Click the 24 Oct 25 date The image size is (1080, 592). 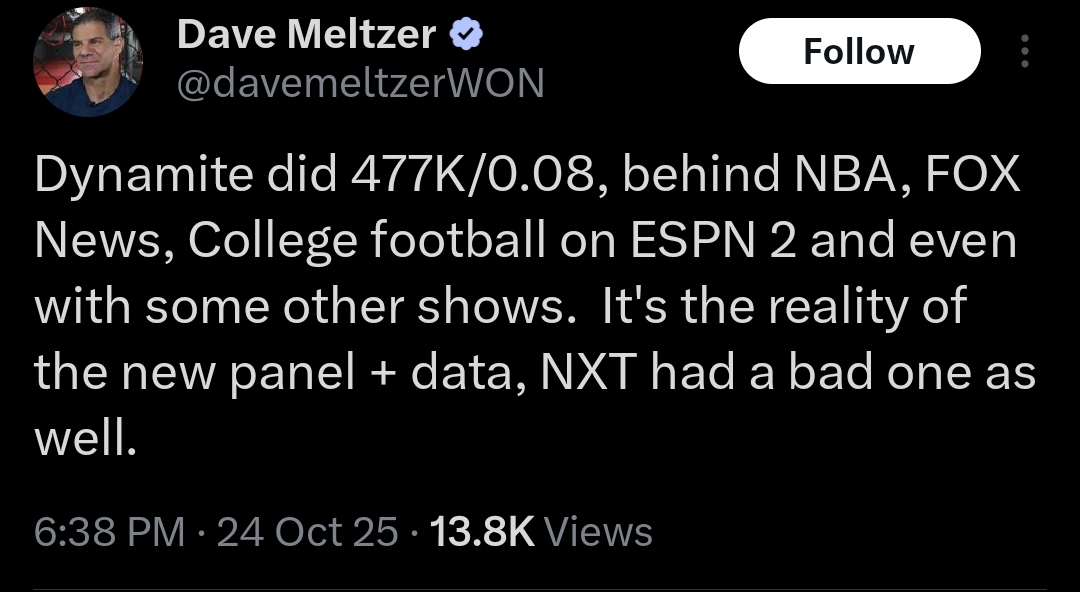[x=307, y=532]
